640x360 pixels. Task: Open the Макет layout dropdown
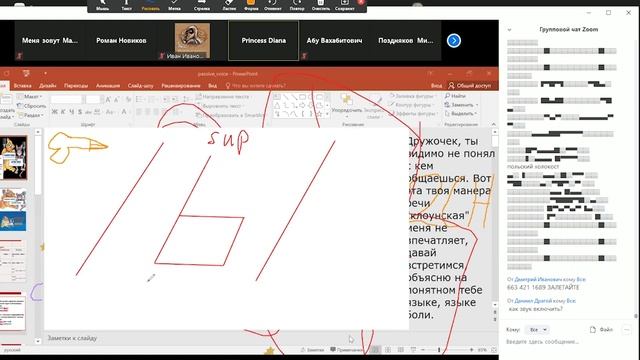pos(30,97)
